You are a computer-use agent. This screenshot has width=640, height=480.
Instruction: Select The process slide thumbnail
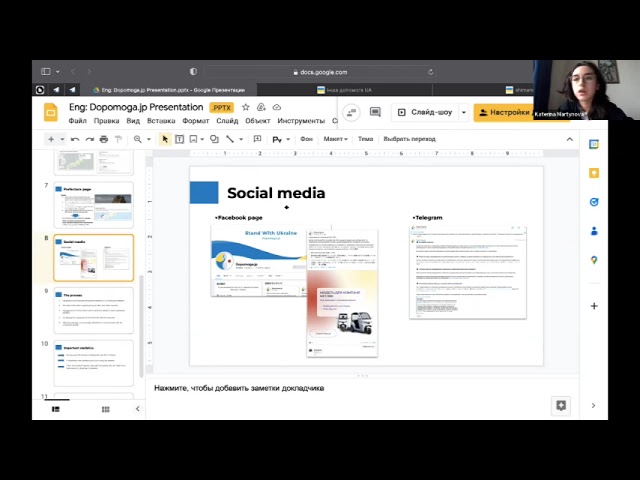93,309
